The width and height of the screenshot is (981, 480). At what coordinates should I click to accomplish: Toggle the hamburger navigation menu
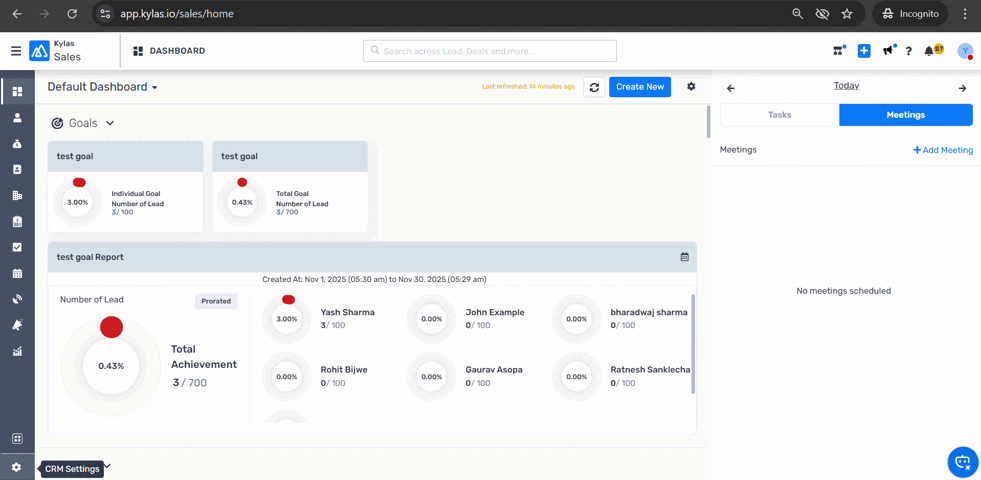(x=16, y=51)
